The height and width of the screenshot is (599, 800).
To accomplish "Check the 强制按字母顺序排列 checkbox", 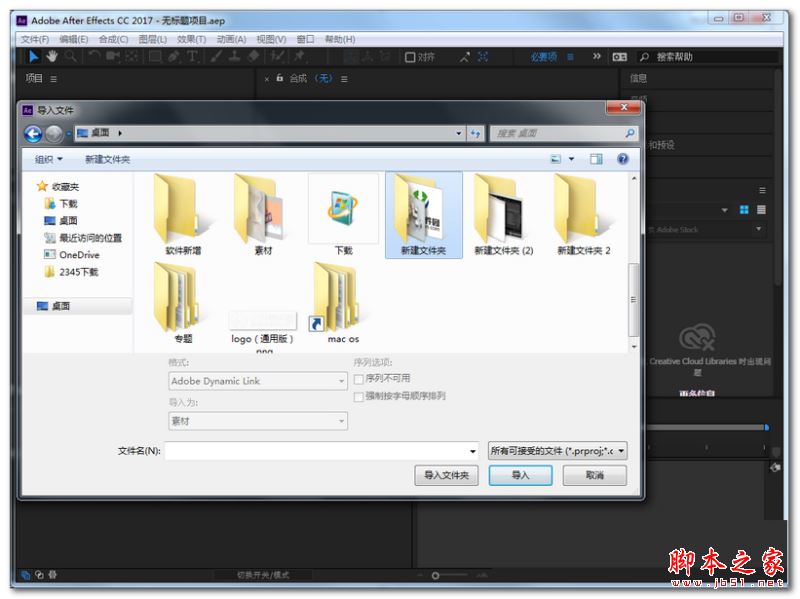I will point(359,396).
